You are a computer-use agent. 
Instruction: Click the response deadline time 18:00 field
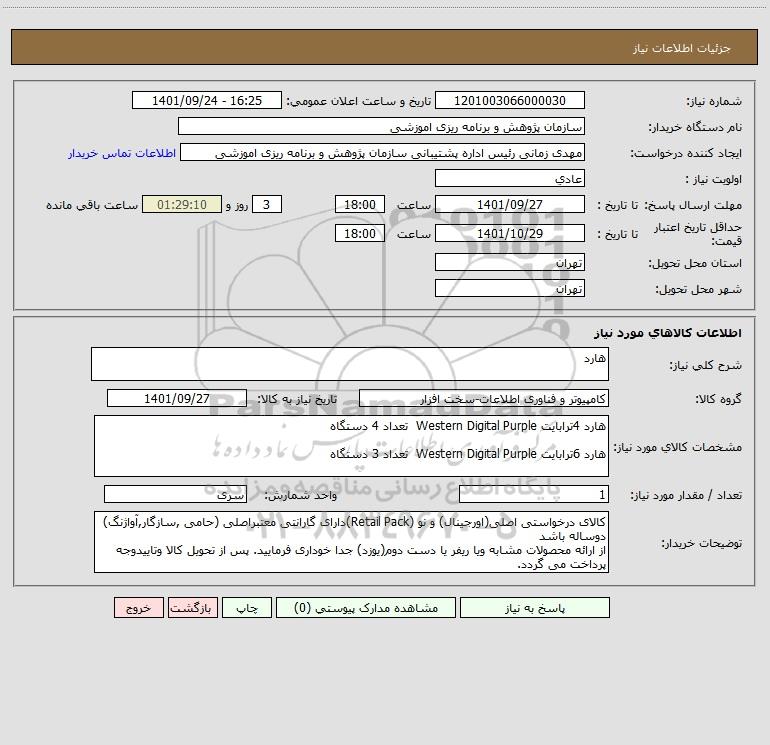click(359, 205)
